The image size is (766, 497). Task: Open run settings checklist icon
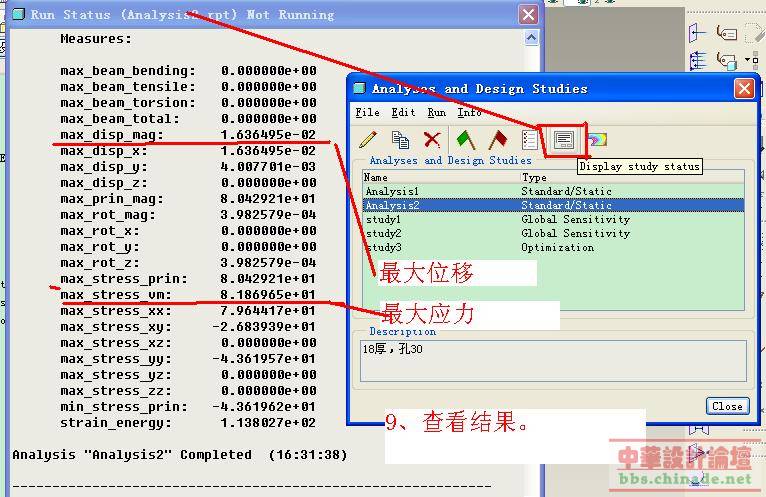tap(530, 140)
